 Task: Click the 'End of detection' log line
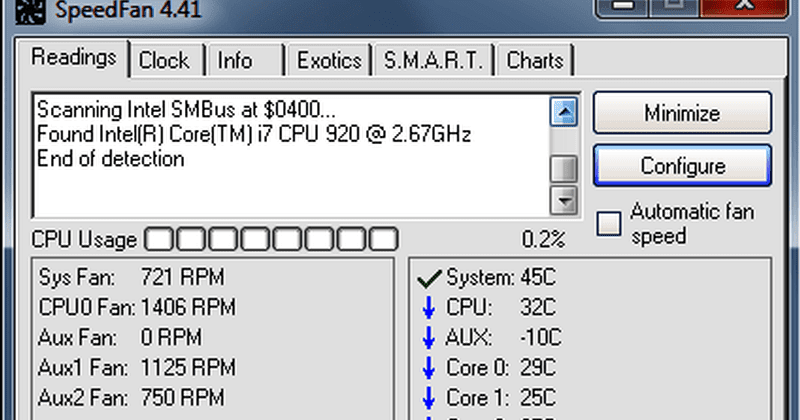point(110,159)
